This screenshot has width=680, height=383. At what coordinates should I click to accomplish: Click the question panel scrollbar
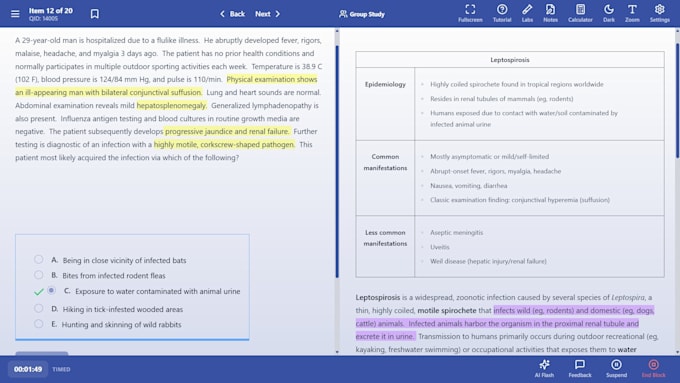[337, 161]
